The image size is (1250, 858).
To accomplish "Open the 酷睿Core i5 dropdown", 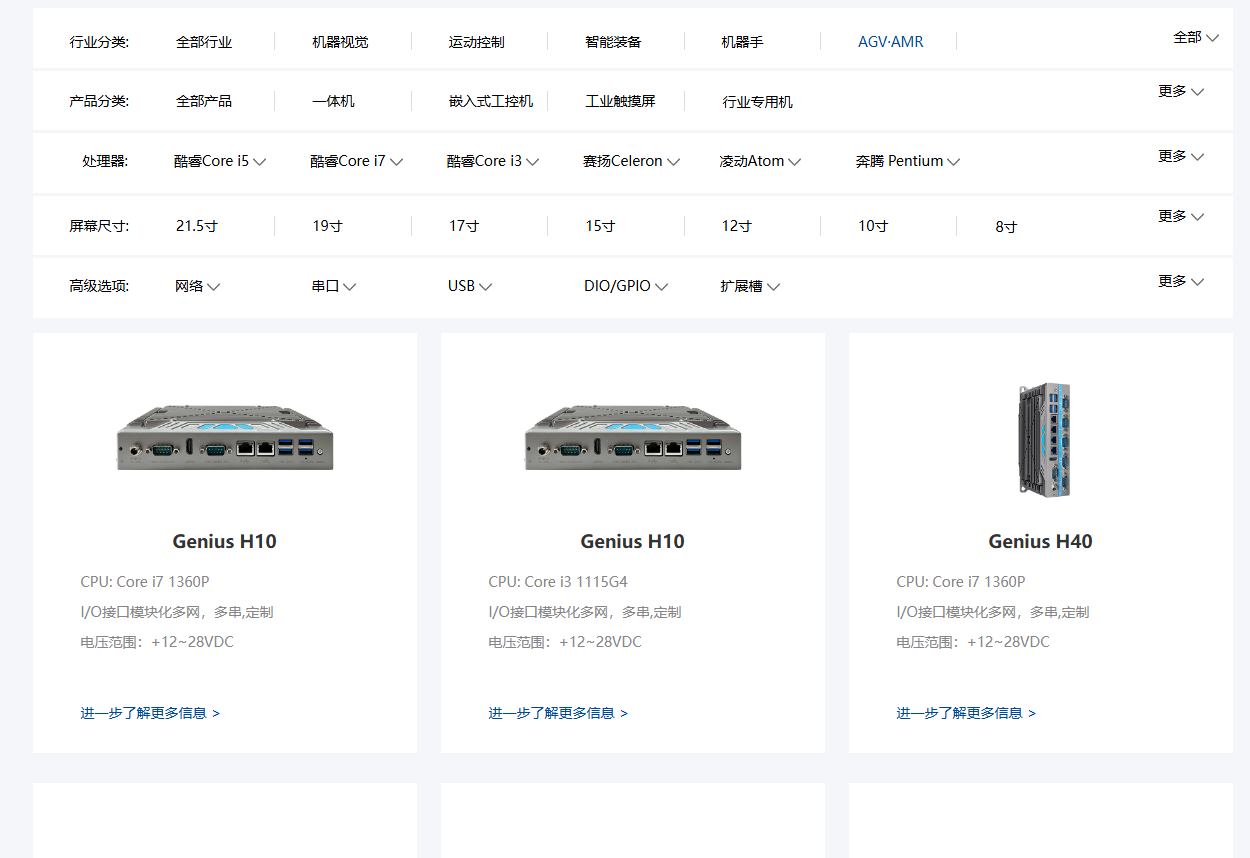I will 220,161.
